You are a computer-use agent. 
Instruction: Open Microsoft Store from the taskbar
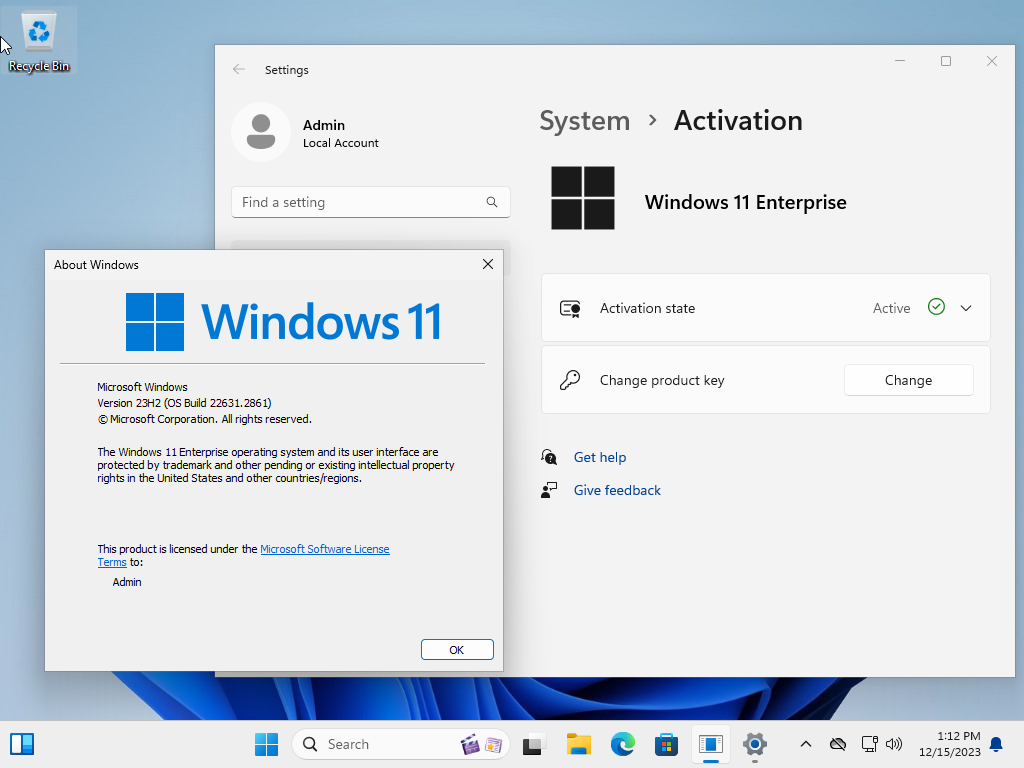coord(666,744)
